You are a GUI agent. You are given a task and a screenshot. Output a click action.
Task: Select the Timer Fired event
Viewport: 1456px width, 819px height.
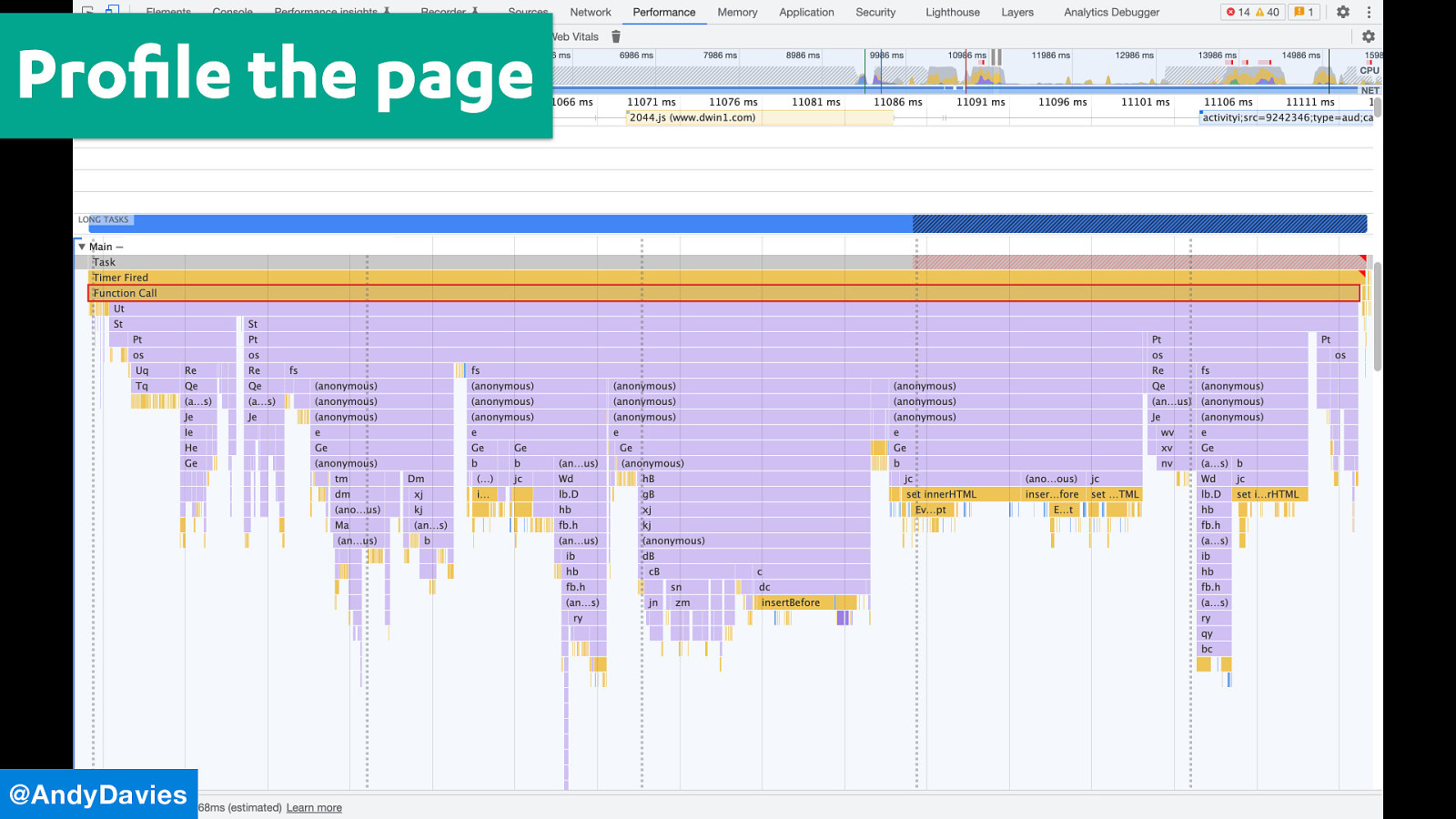(726, 278)
